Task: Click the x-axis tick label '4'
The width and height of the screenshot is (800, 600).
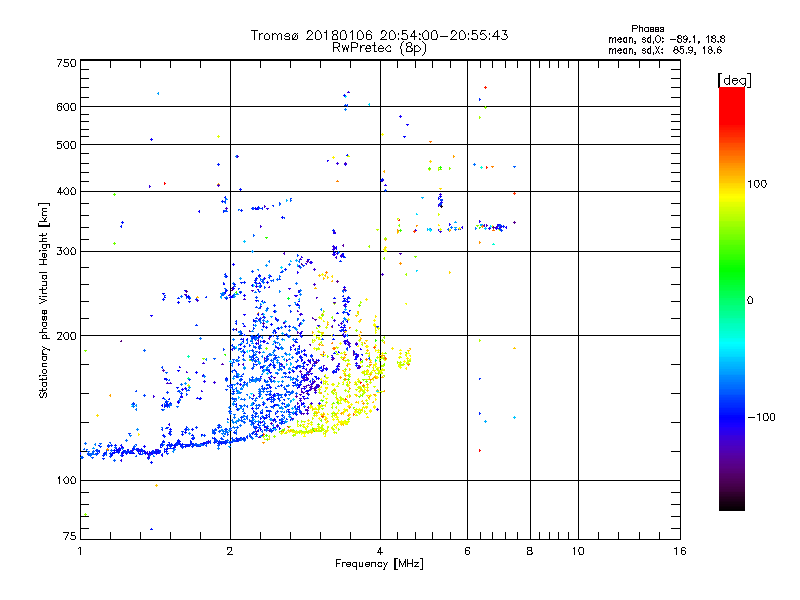Action: coord(380,551)
